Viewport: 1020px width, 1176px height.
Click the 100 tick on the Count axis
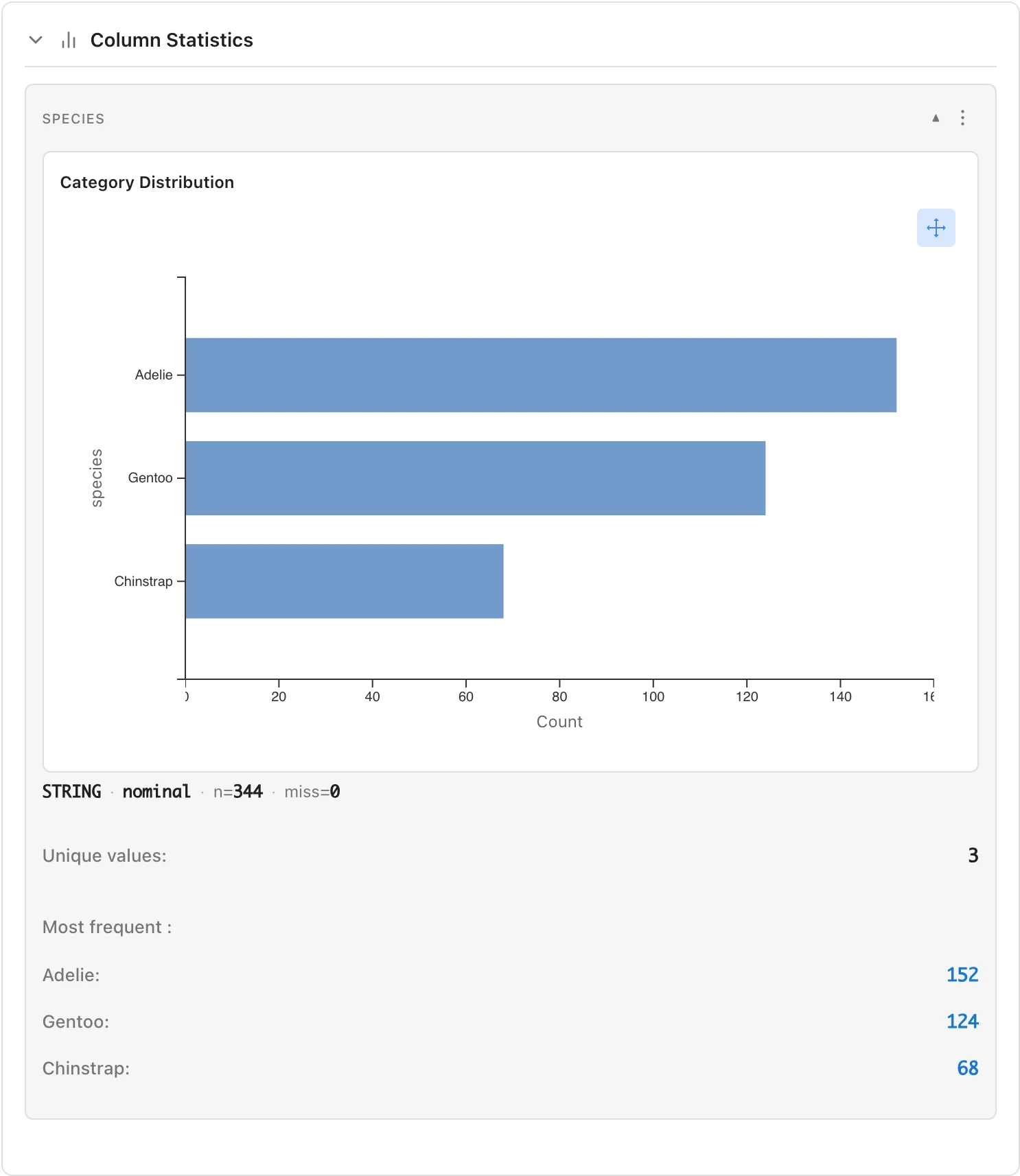coord(653,696)
